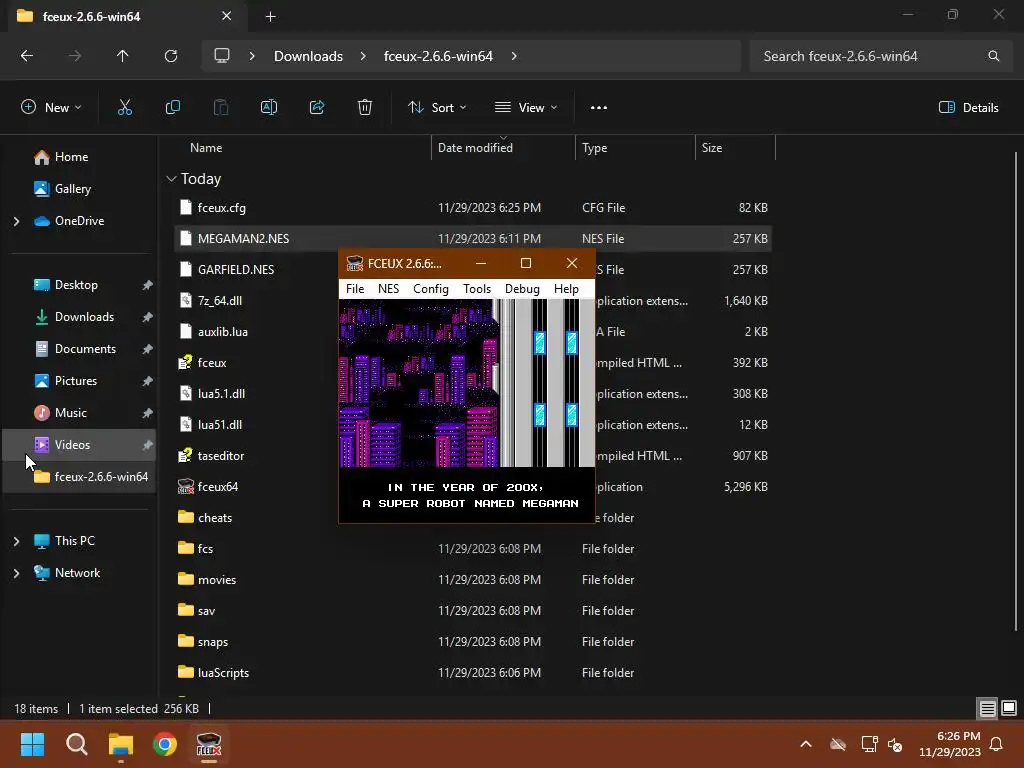Open the New dropdown menu
The height and width of the screenshot is (768, 1024).
click(x=51, y=108)
